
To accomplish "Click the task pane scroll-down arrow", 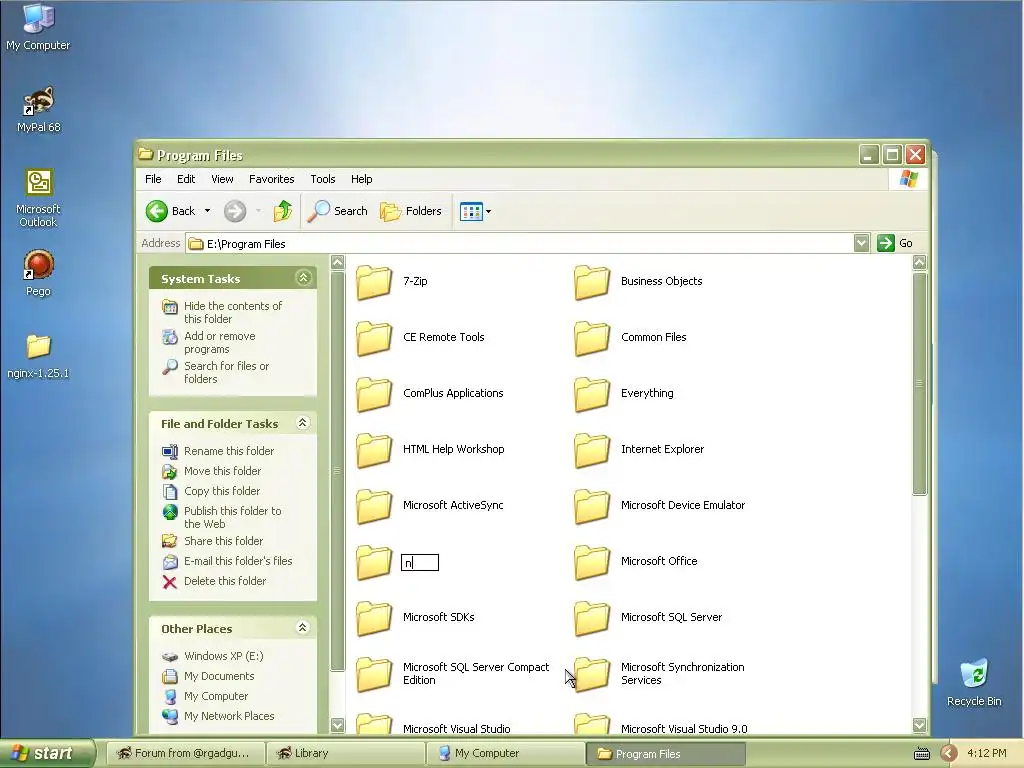I will pos(338,724).
